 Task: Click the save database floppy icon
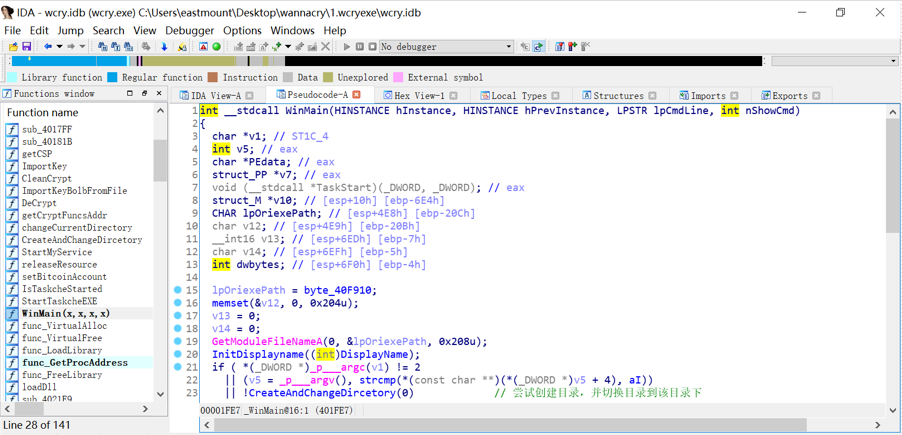[x=26, y=47]
